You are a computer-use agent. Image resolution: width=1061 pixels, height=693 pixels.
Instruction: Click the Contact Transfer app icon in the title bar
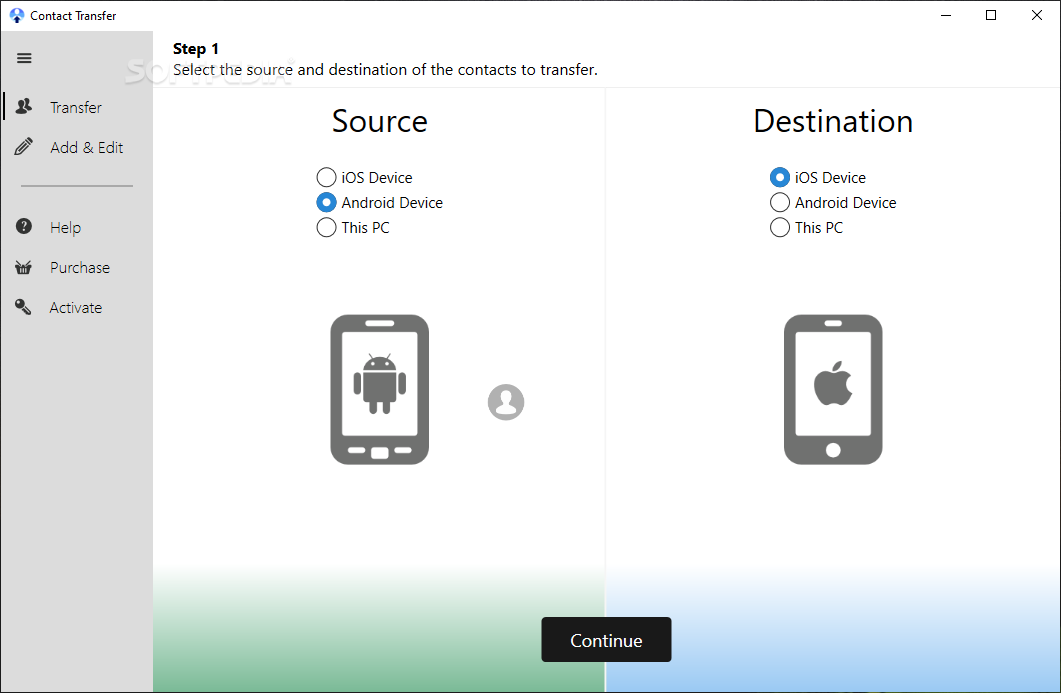(17, 15)
